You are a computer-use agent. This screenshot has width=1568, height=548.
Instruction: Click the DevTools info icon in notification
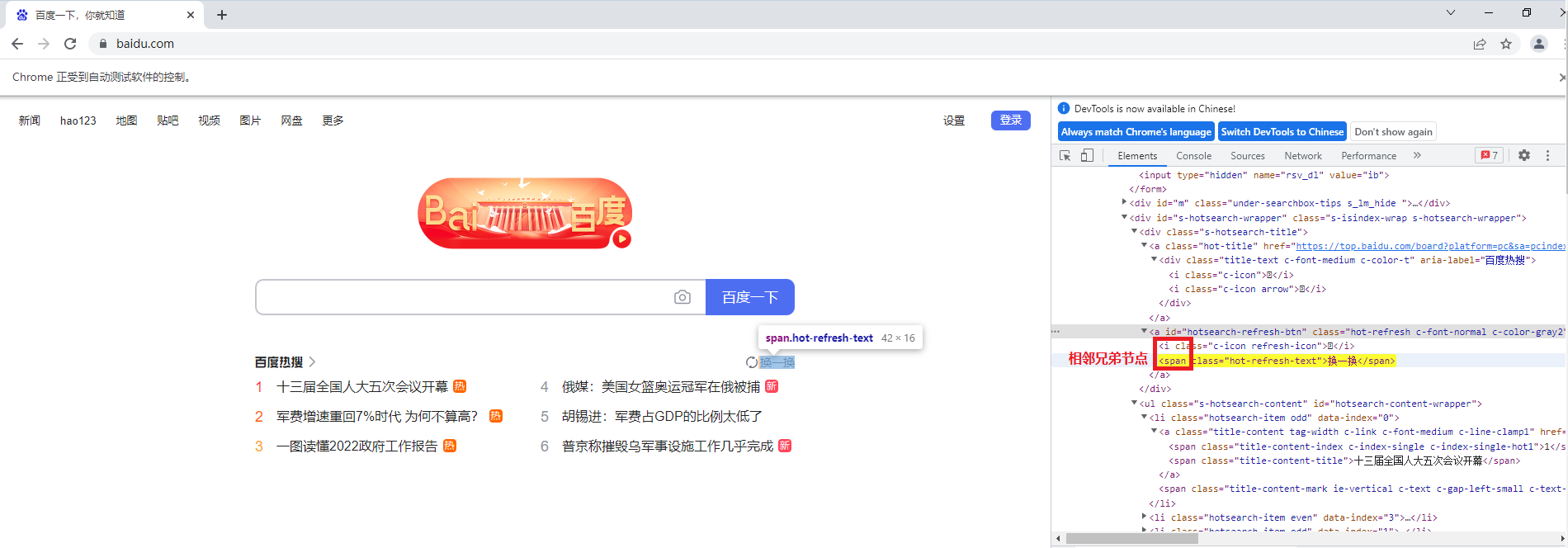click(1064, 108)
